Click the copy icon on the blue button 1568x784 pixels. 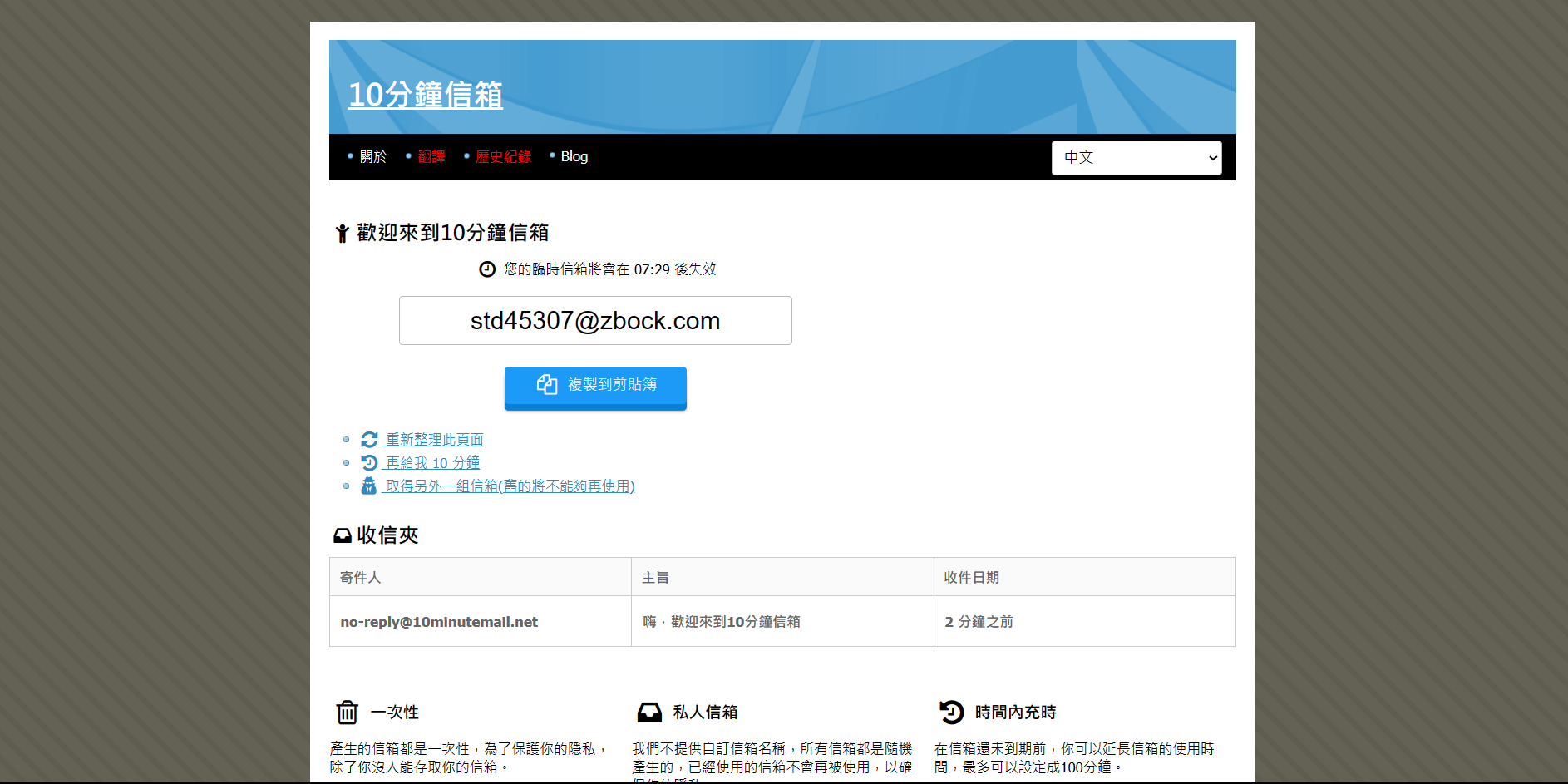coord(547,384)
